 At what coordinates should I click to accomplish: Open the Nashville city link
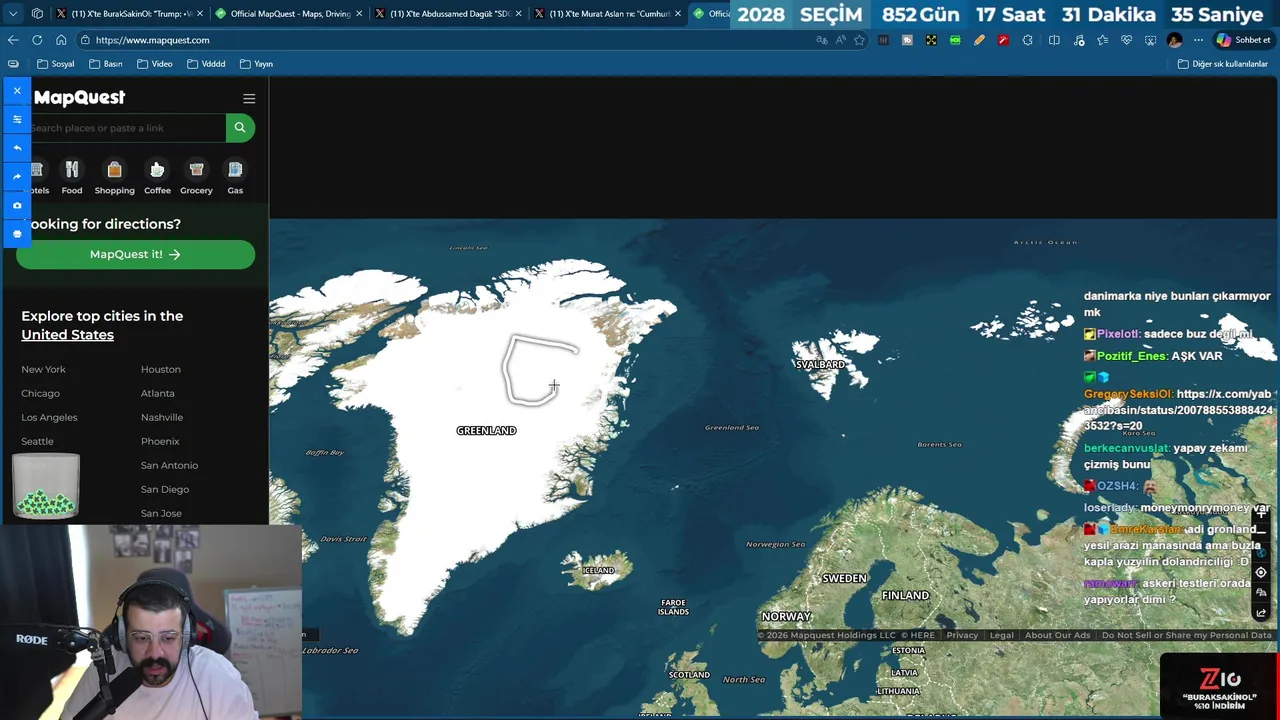tap(162, 417)
